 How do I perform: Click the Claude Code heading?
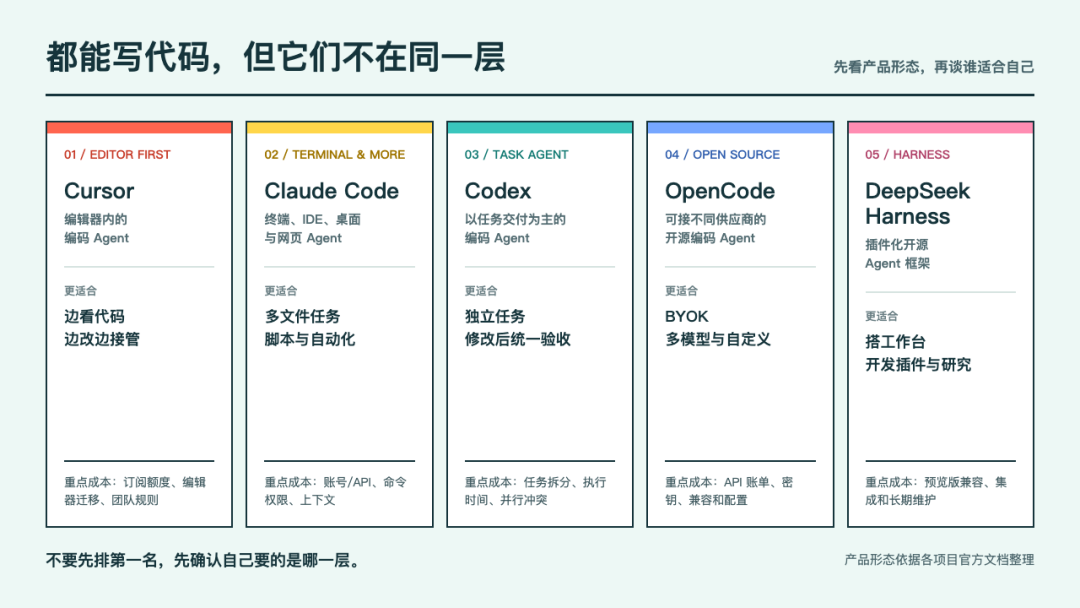pyautogui.click(x=331, y=191)
